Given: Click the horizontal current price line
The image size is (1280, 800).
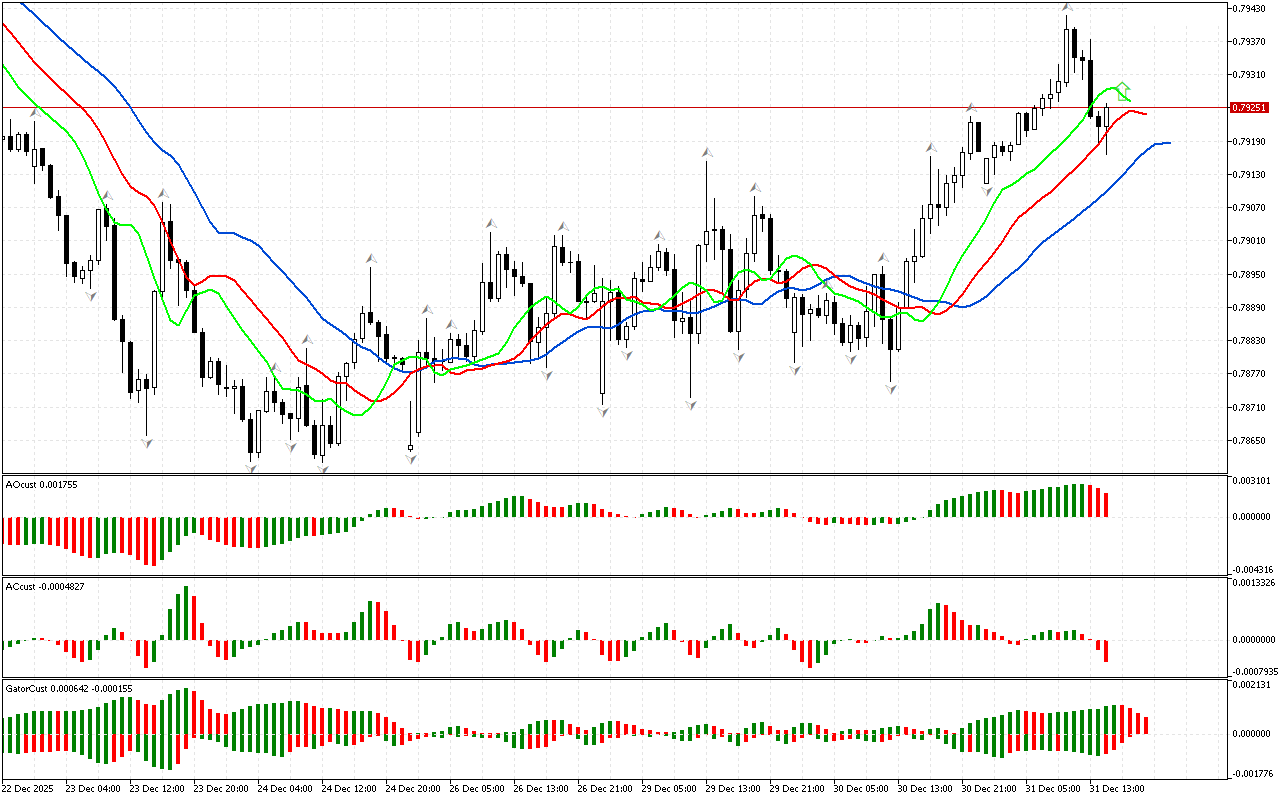Looking at the screenshot, I should (x=600, y=107).
